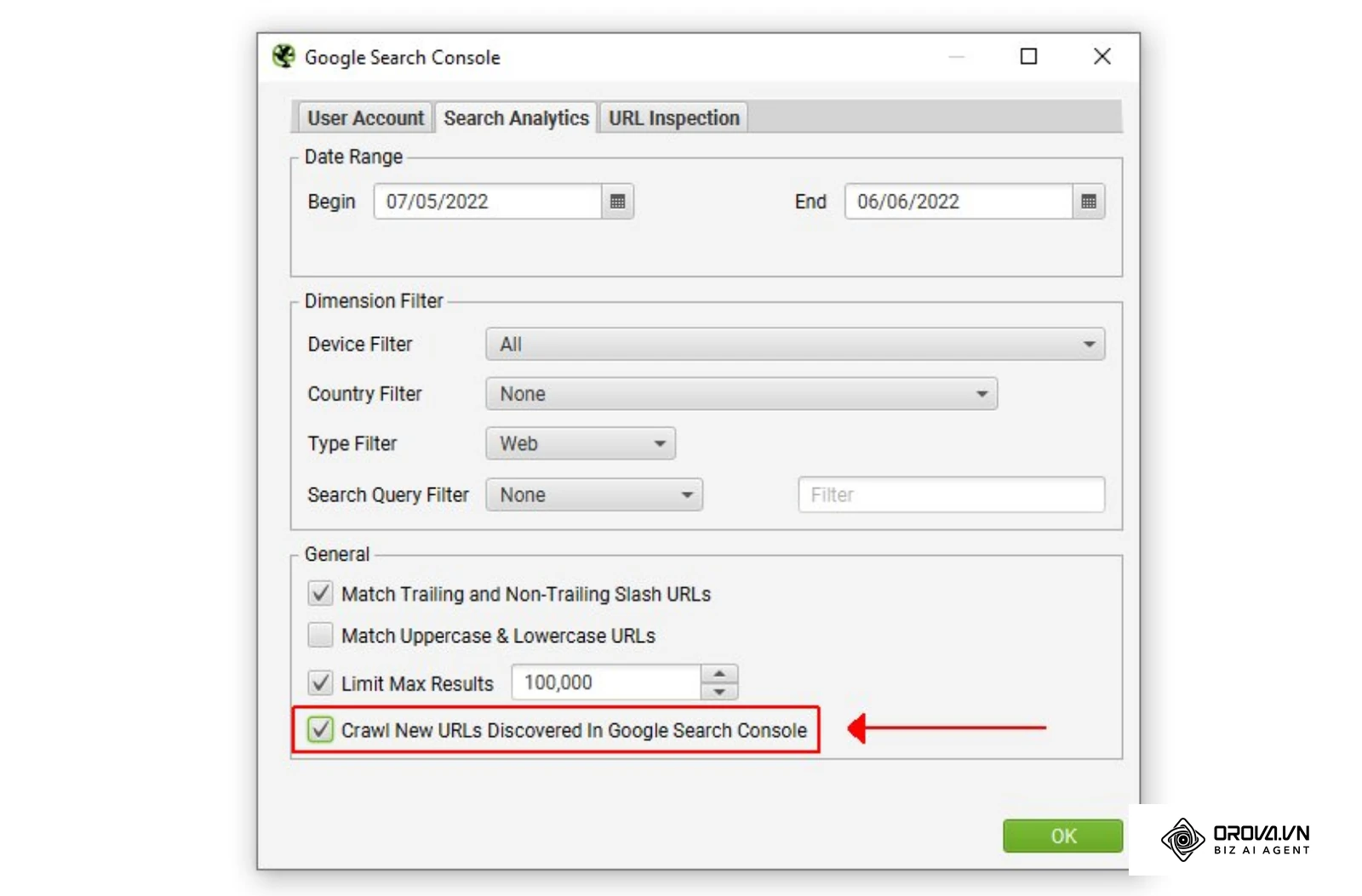Screen dimensions: 1362x896
Task: Confirm settings with the OK button
Action: (1062, 836)
